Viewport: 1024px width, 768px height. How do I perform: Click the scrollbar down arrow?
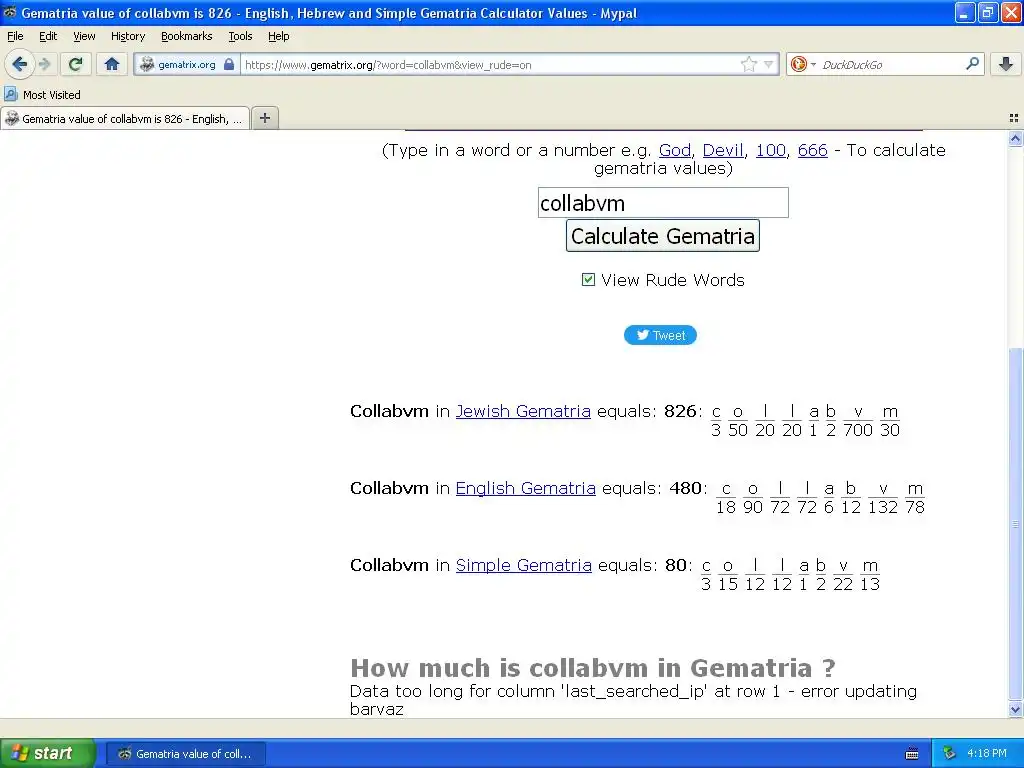1015,709
